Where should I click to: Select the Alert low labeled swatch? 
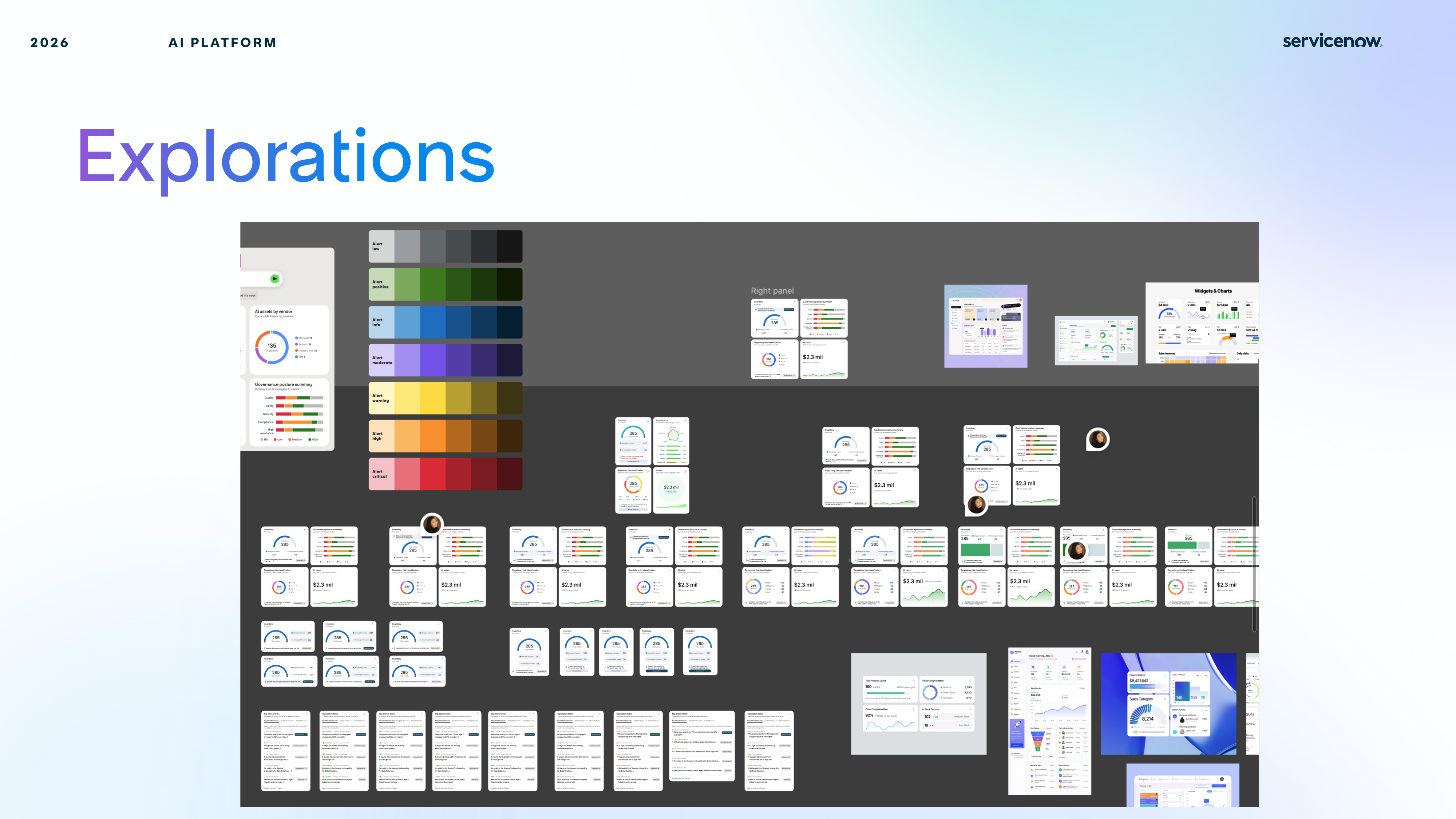point(381,246)
